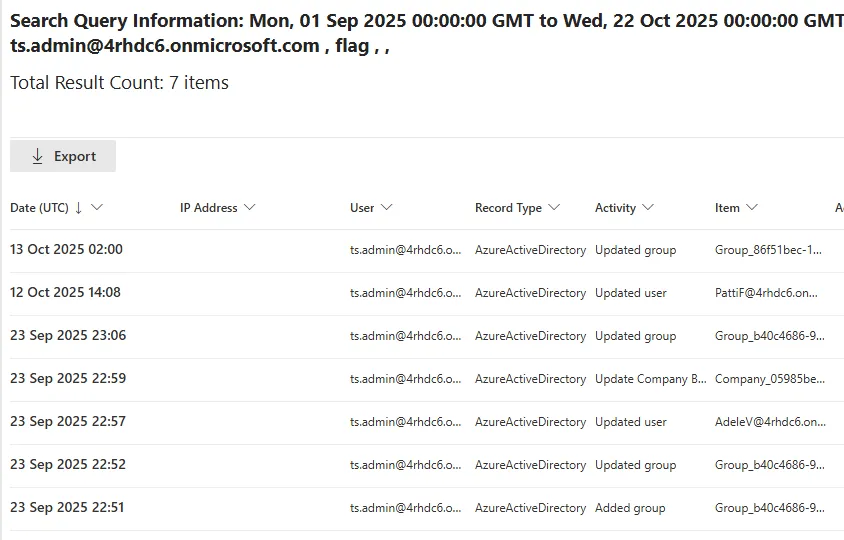Open the User column dropdown
This screenshot has height=540, width=844.
[x=387, y=208]
